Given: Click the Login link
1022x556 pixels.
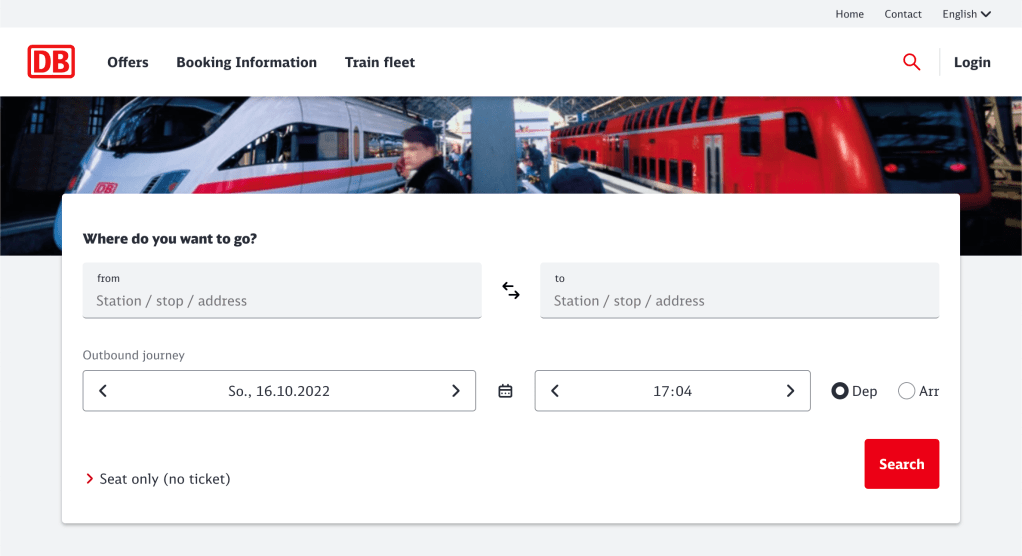Looking at the screenshot, I should click(972, 62).
